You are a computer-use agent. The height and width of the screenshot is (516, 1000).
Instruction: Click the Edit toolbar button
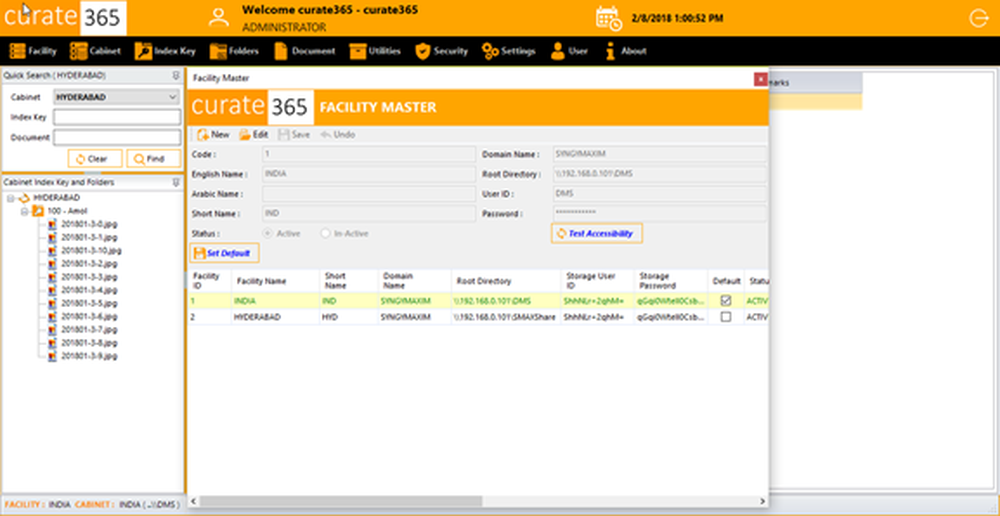(x=254, y=135)
